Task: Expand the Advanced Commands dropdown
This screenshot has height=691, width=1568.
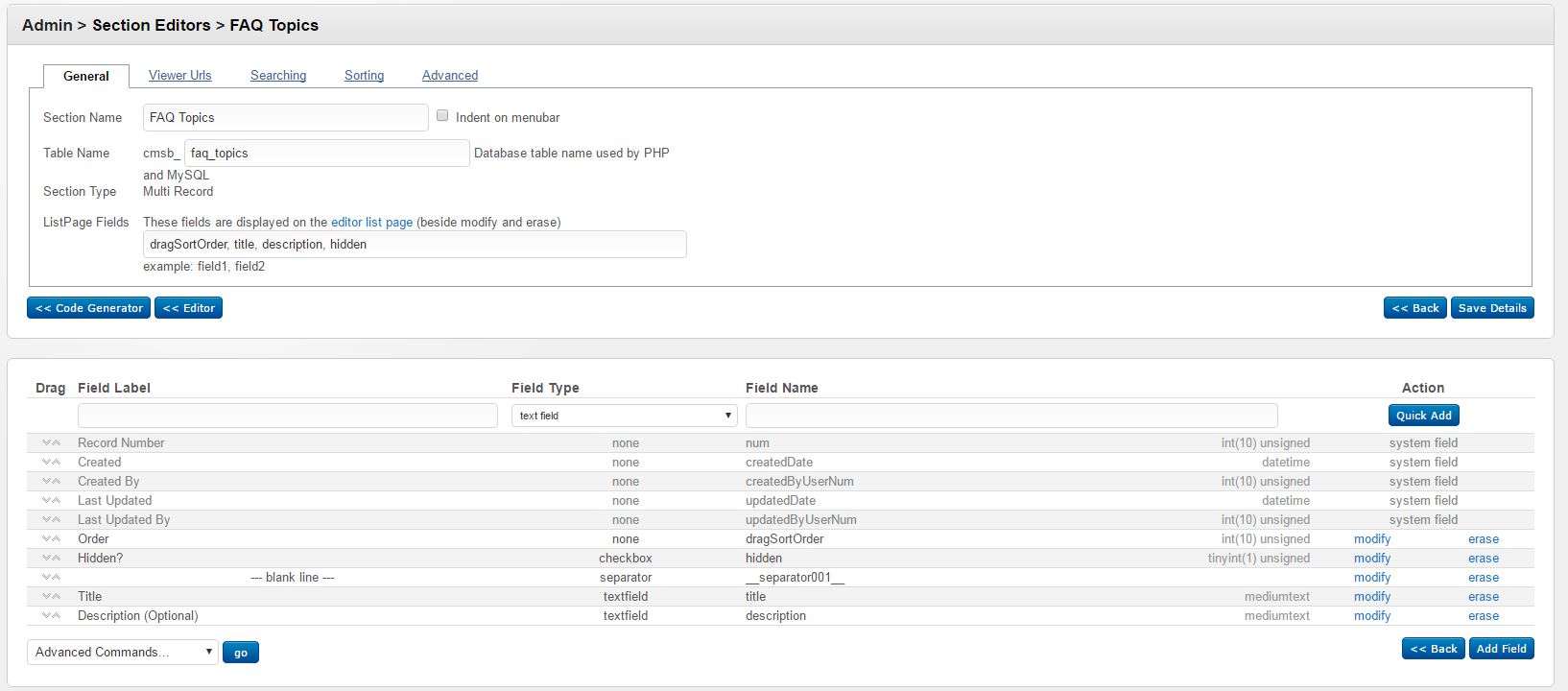Action: (x=123, y=652)
